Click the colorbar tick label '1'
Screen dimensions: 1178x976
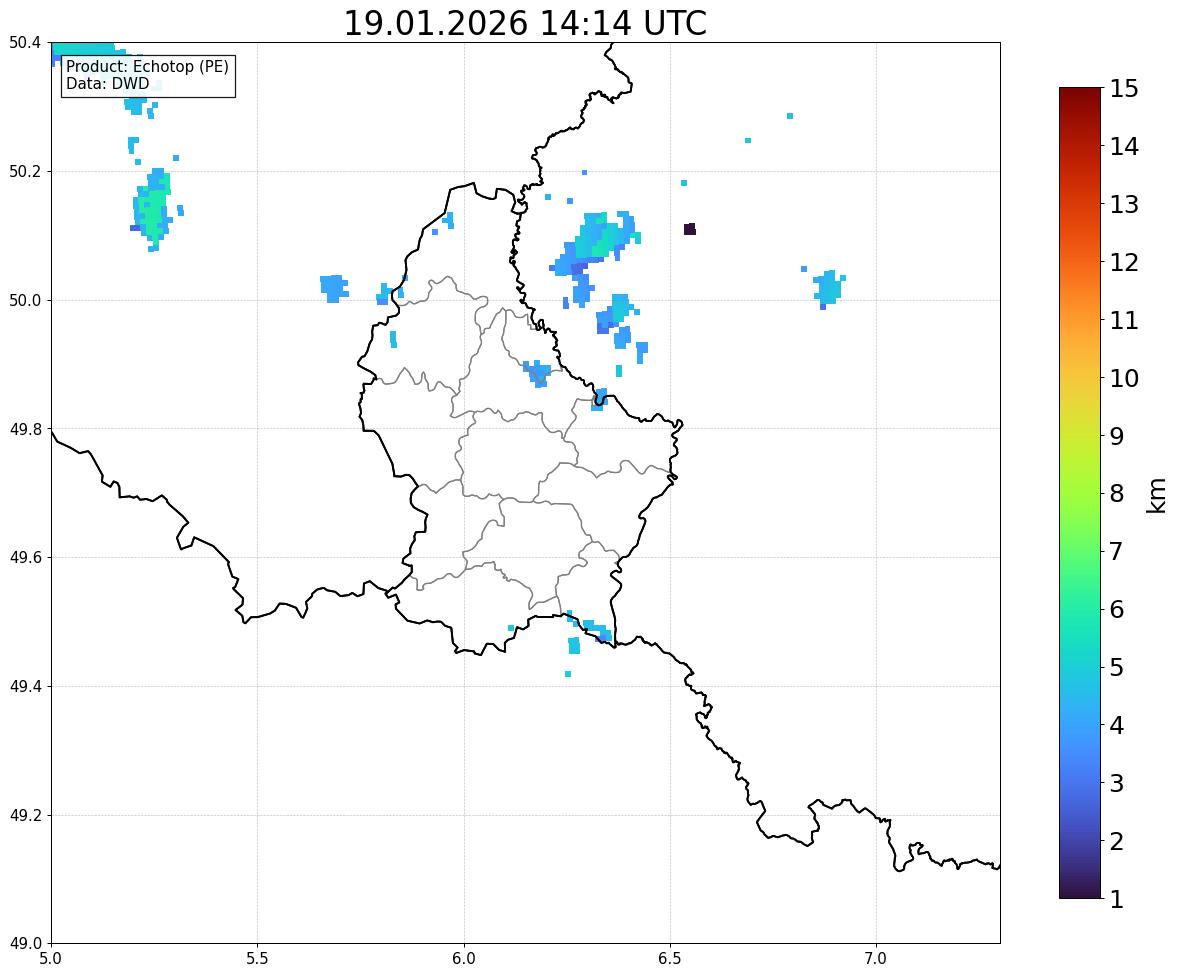[1117, 899]
